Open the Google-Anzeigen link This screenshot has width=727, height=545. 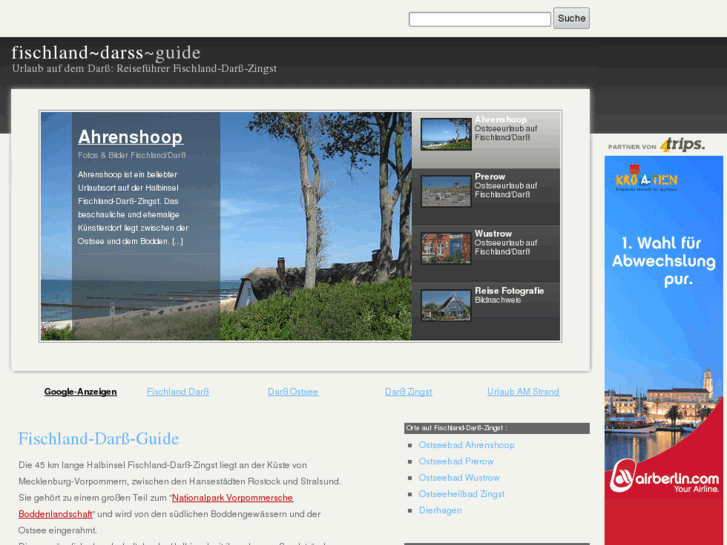click(x=81, y=391)
